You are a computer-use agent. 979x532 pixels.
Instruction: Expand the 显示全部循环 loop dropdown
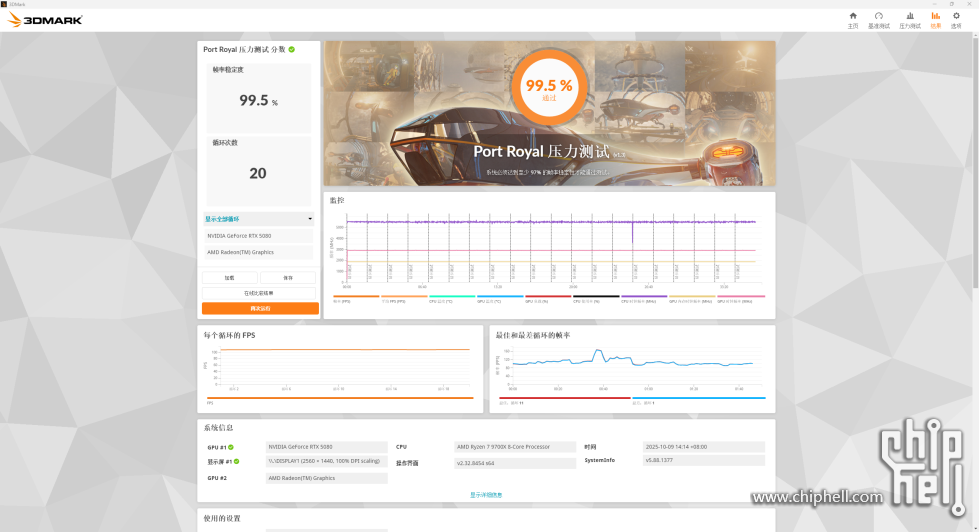[x=259, y=219]
